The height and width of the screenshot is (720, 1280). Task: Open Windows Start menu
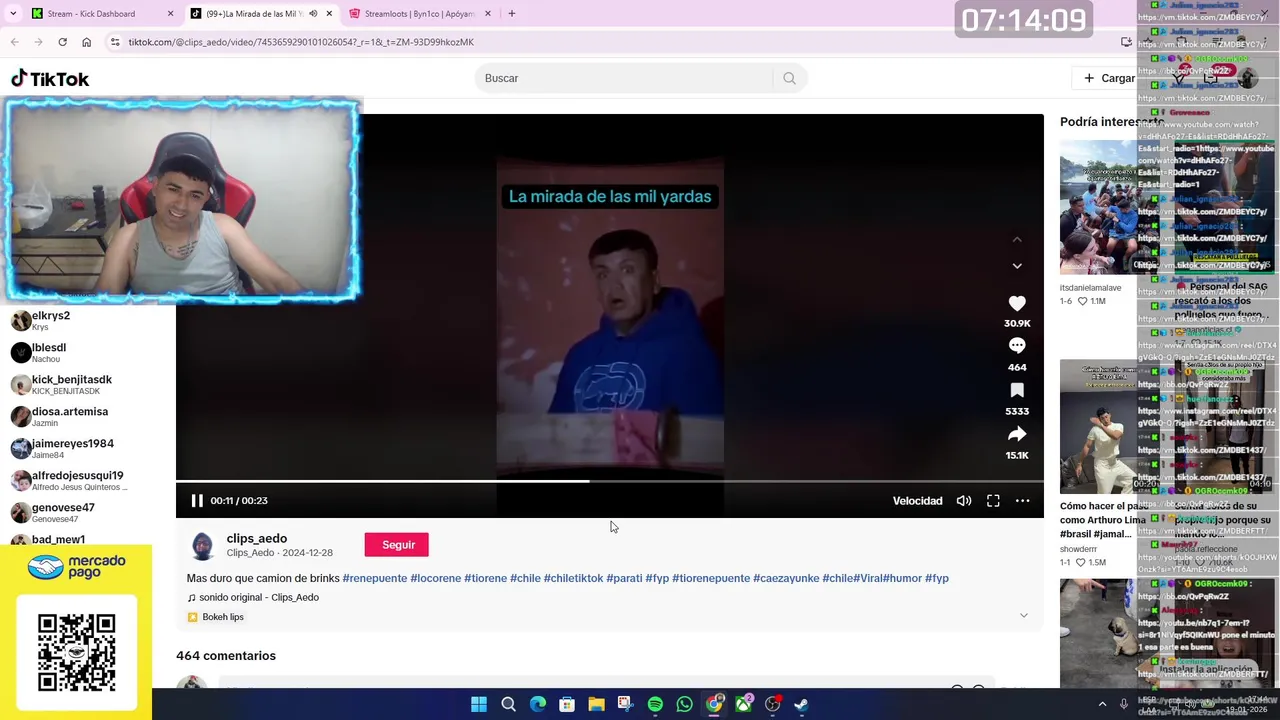pos(479,705)
